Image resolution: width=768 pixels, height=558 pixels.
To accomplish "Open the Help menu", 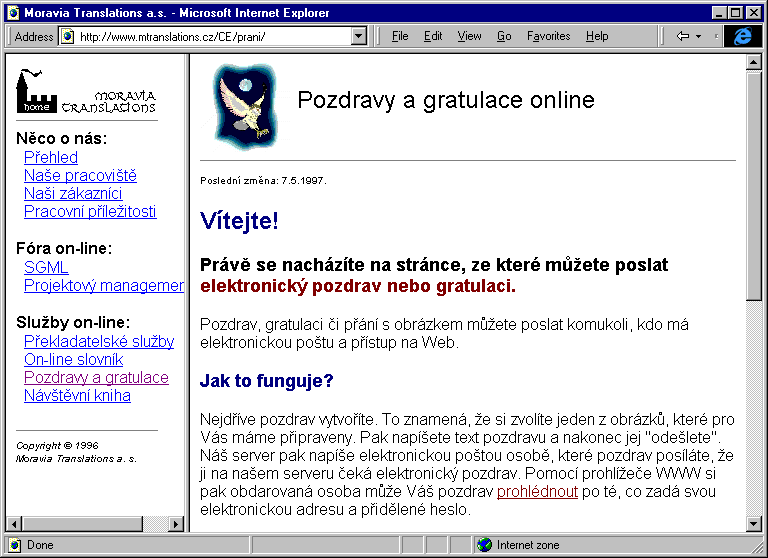I will (597, 36).
